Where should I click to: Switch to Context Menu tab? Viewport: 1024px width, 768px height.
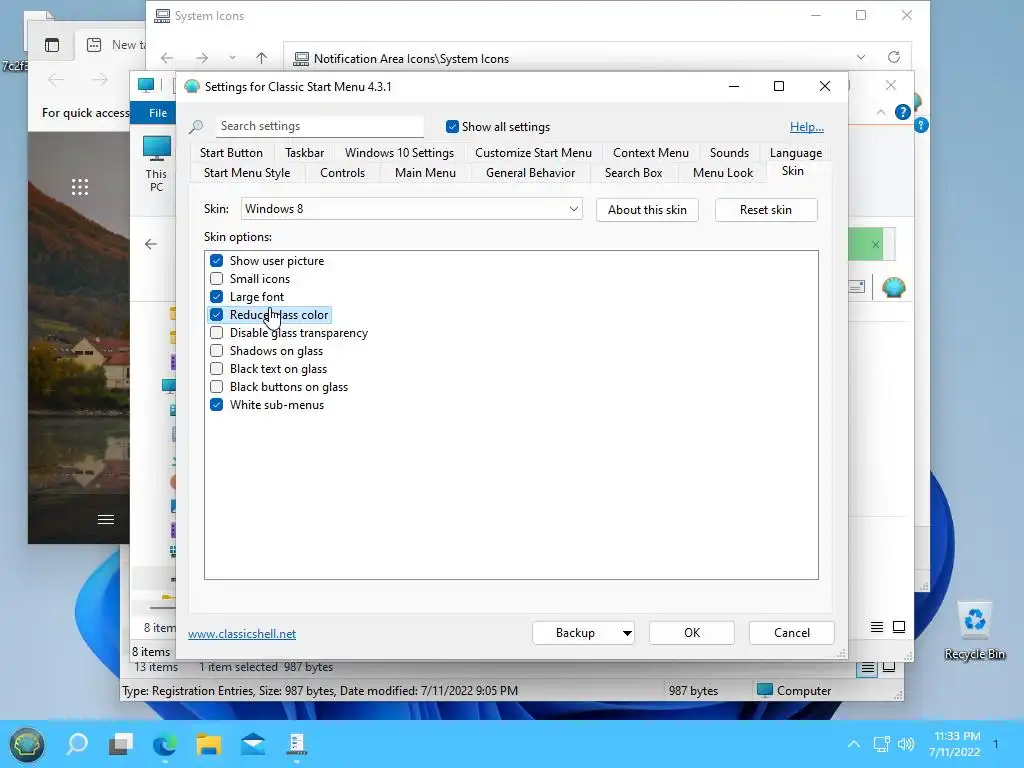650,153
